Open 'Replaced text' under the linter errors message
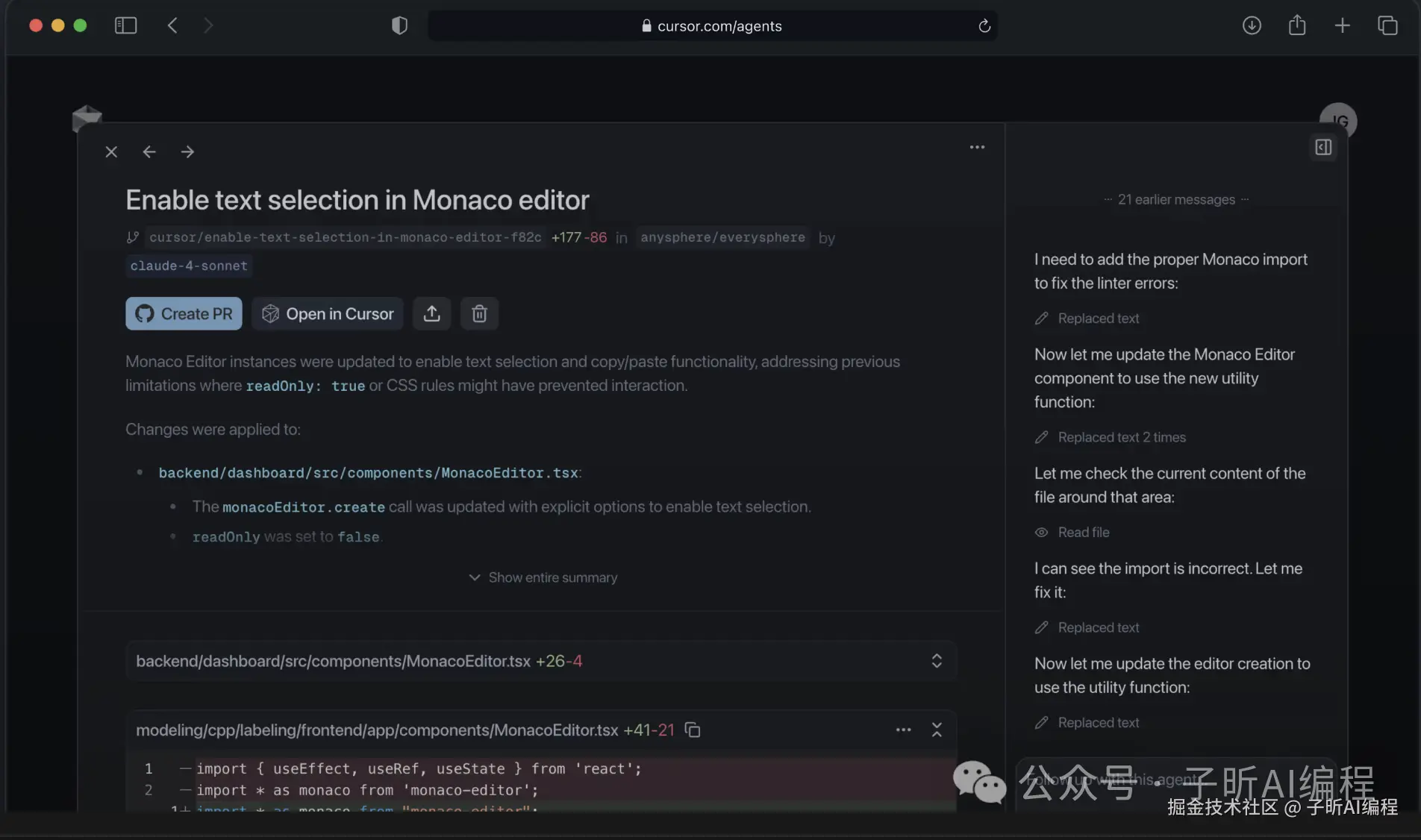Image resolution: width=1421 pixels, height=840 pixels. point(1087,319)
